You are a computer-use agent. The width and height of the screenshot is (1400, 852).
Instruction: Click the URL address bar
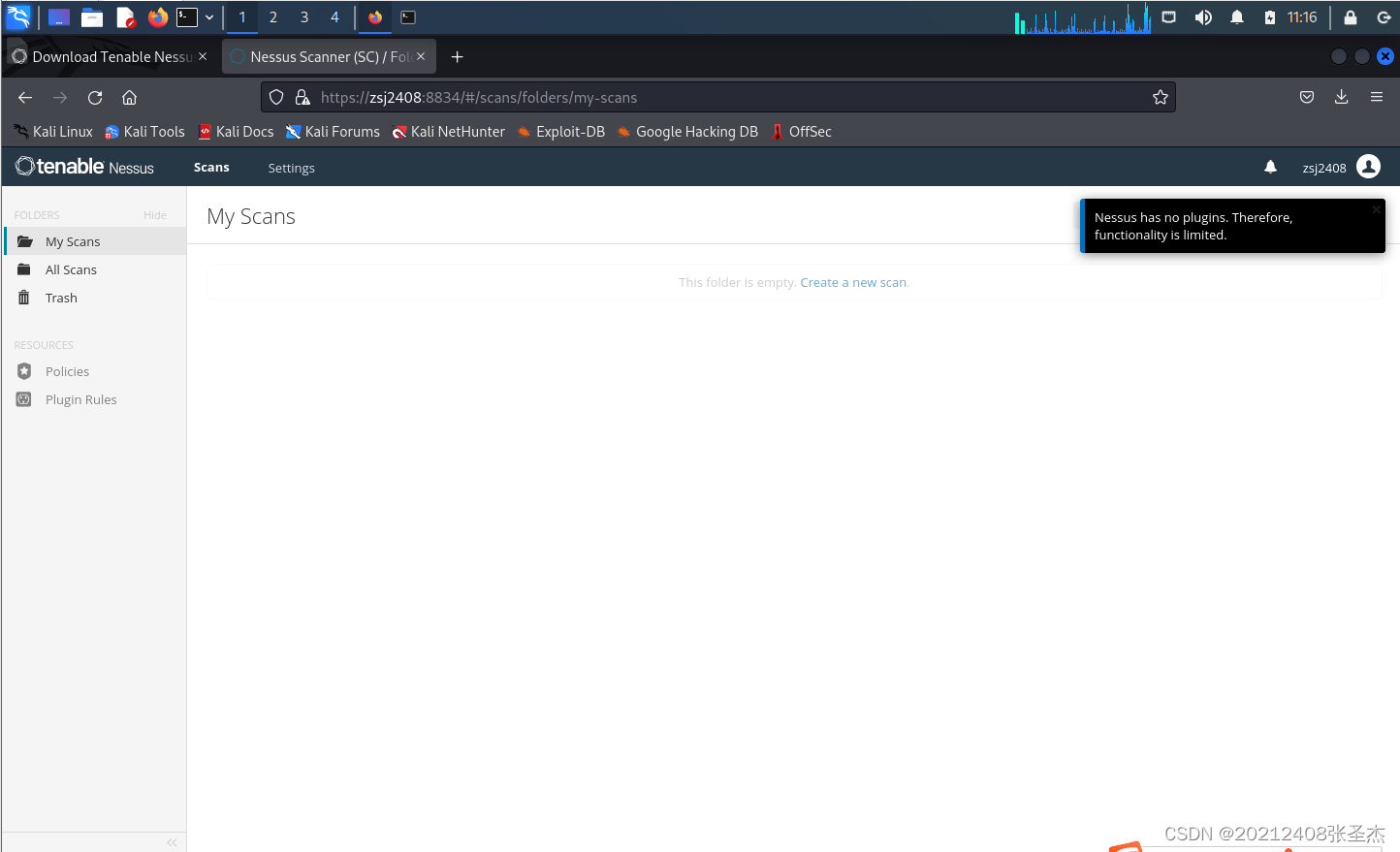coord(717,97)
